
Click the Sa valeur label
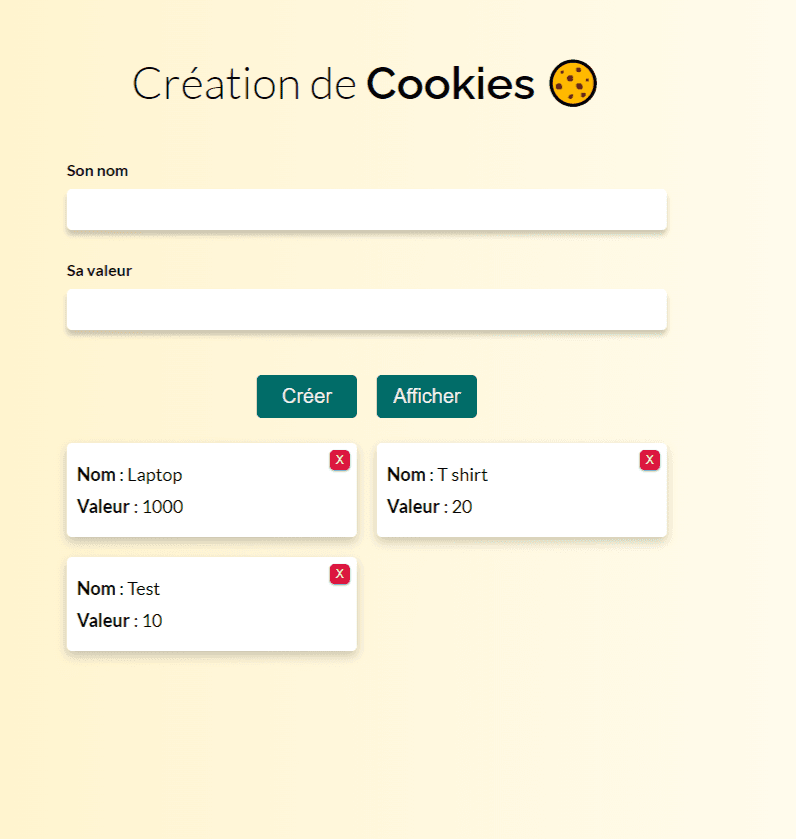point(98,271)
